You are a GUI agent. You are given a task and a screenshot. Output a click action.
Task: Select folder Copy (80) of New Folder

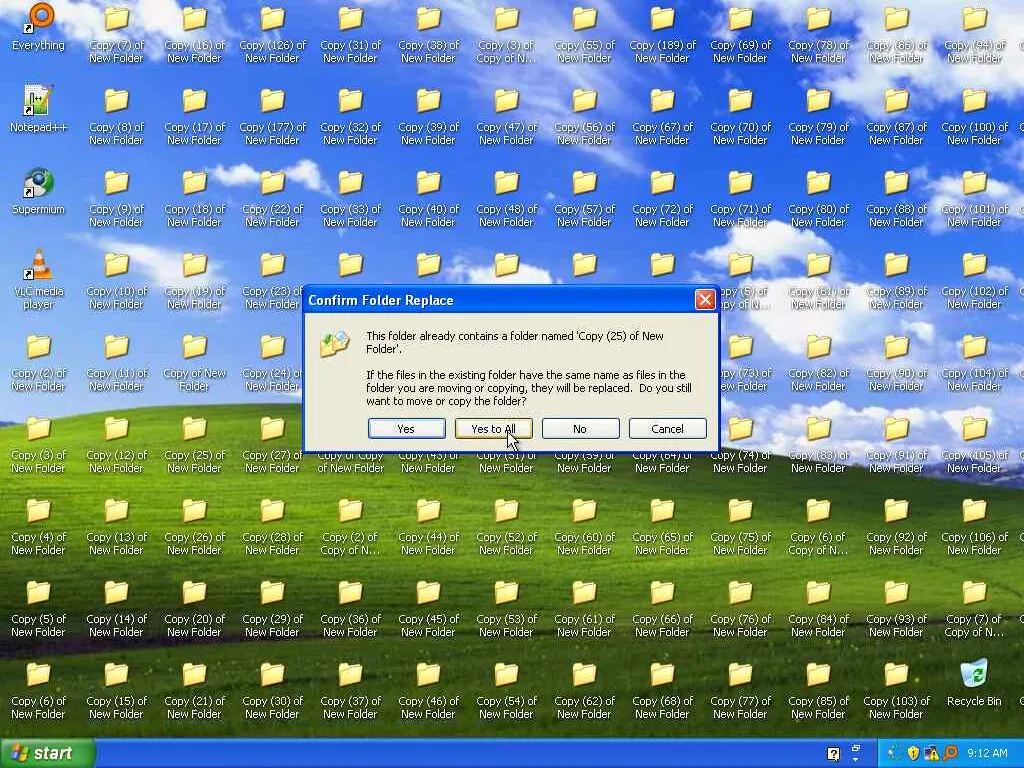point(818,200)
